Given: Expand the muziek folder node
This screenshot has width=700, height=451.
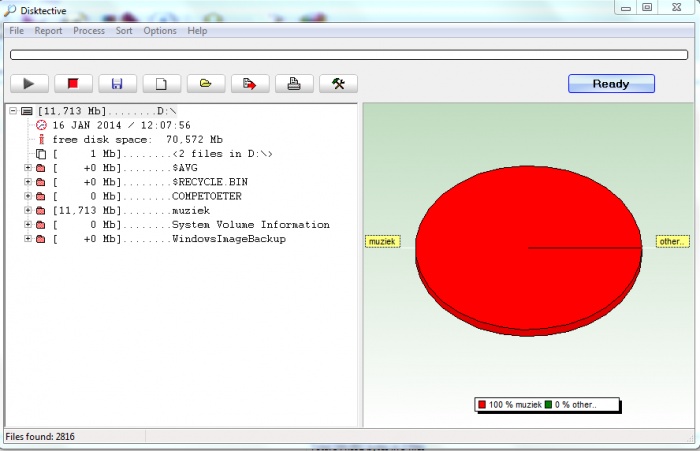Looking at the screenshot, I should pyautogui.click(x=28, y=210).
